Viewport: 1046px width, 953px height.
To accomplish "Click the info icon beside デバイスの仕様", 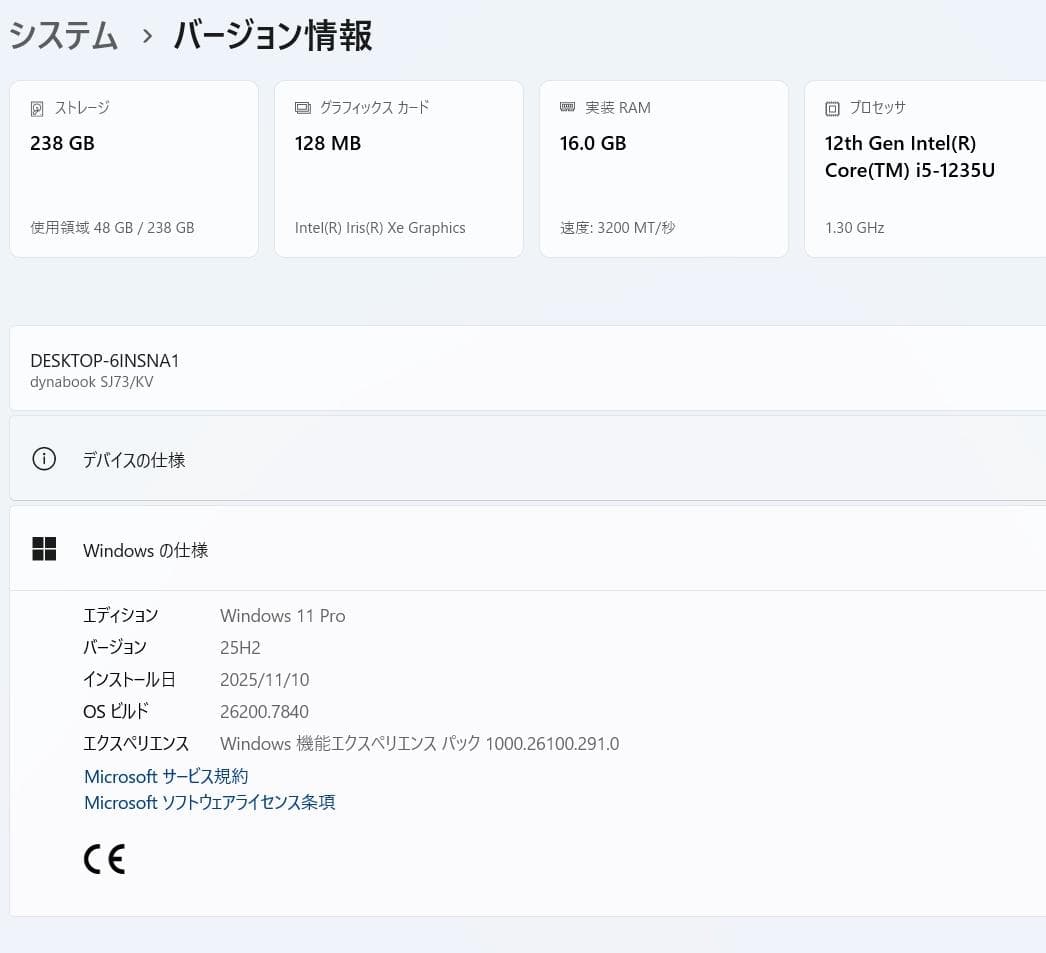I will click(x=44, y=459).
